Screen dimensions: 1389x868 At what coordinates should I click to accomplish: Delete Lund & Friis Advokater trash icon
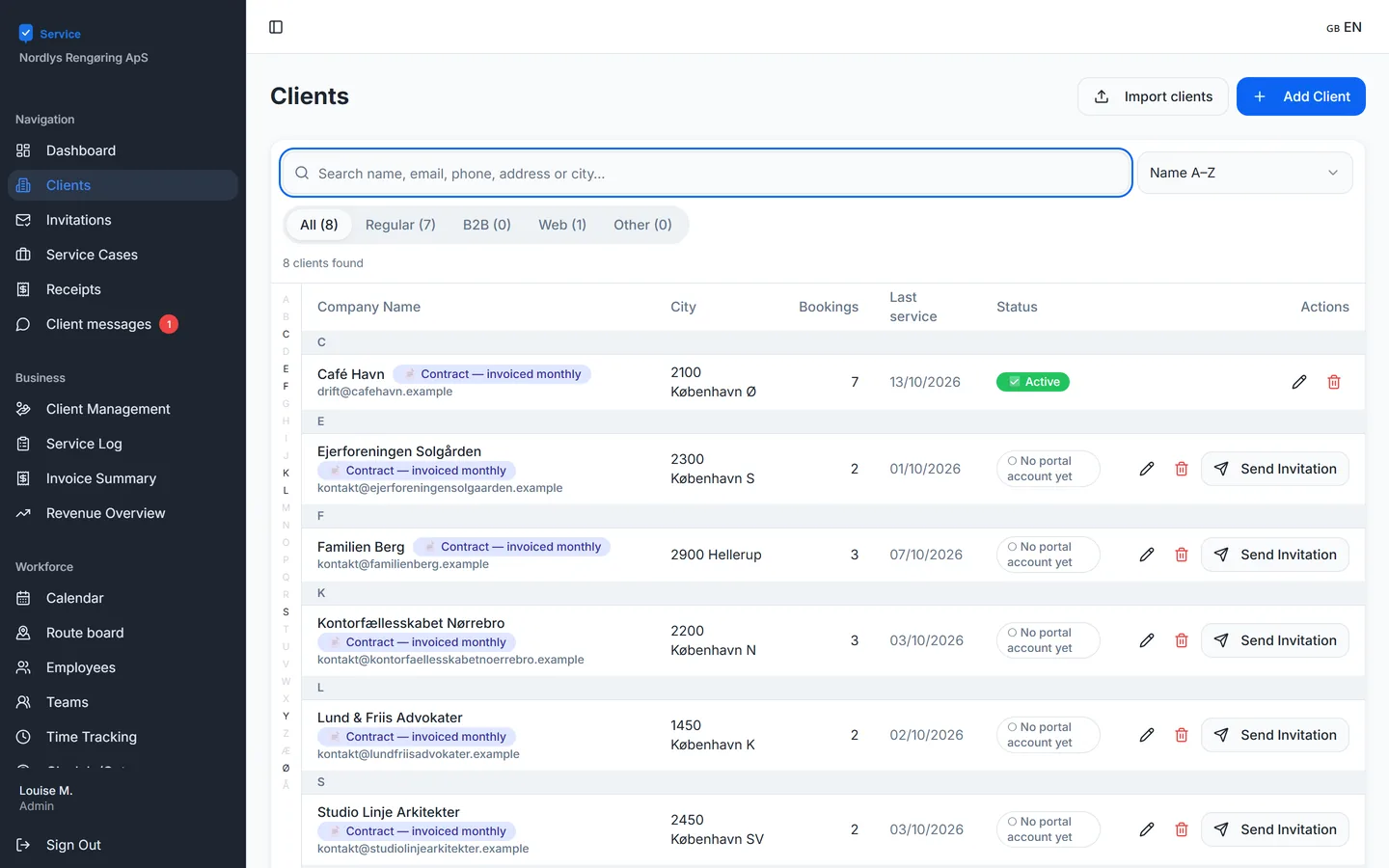pos(1182,735)
